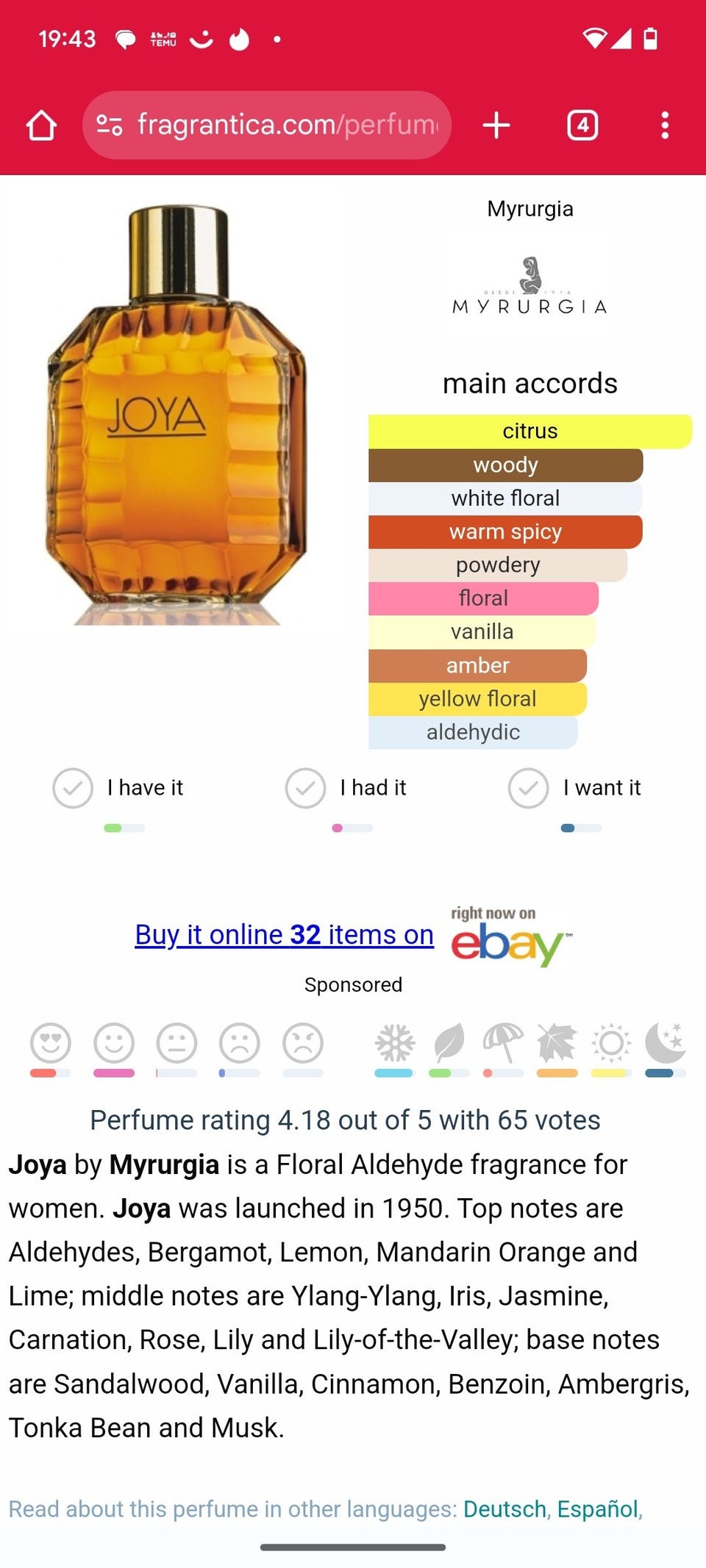Tap the Joya perfume bottle image
Image resolution: width=706 pixels, height=1568 pixels.
[x=176, y=415]
